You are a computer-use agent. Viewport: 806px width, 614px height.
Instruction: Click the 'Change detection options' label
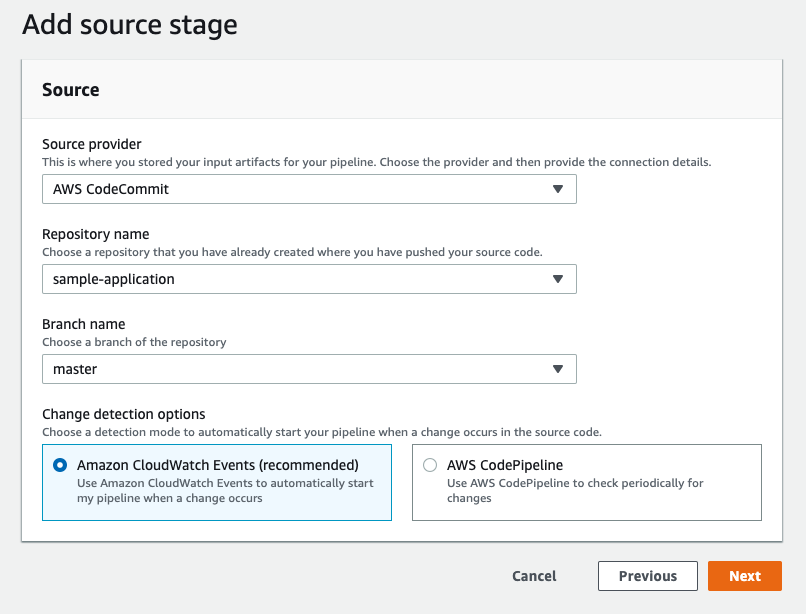(x=123, y=414)
